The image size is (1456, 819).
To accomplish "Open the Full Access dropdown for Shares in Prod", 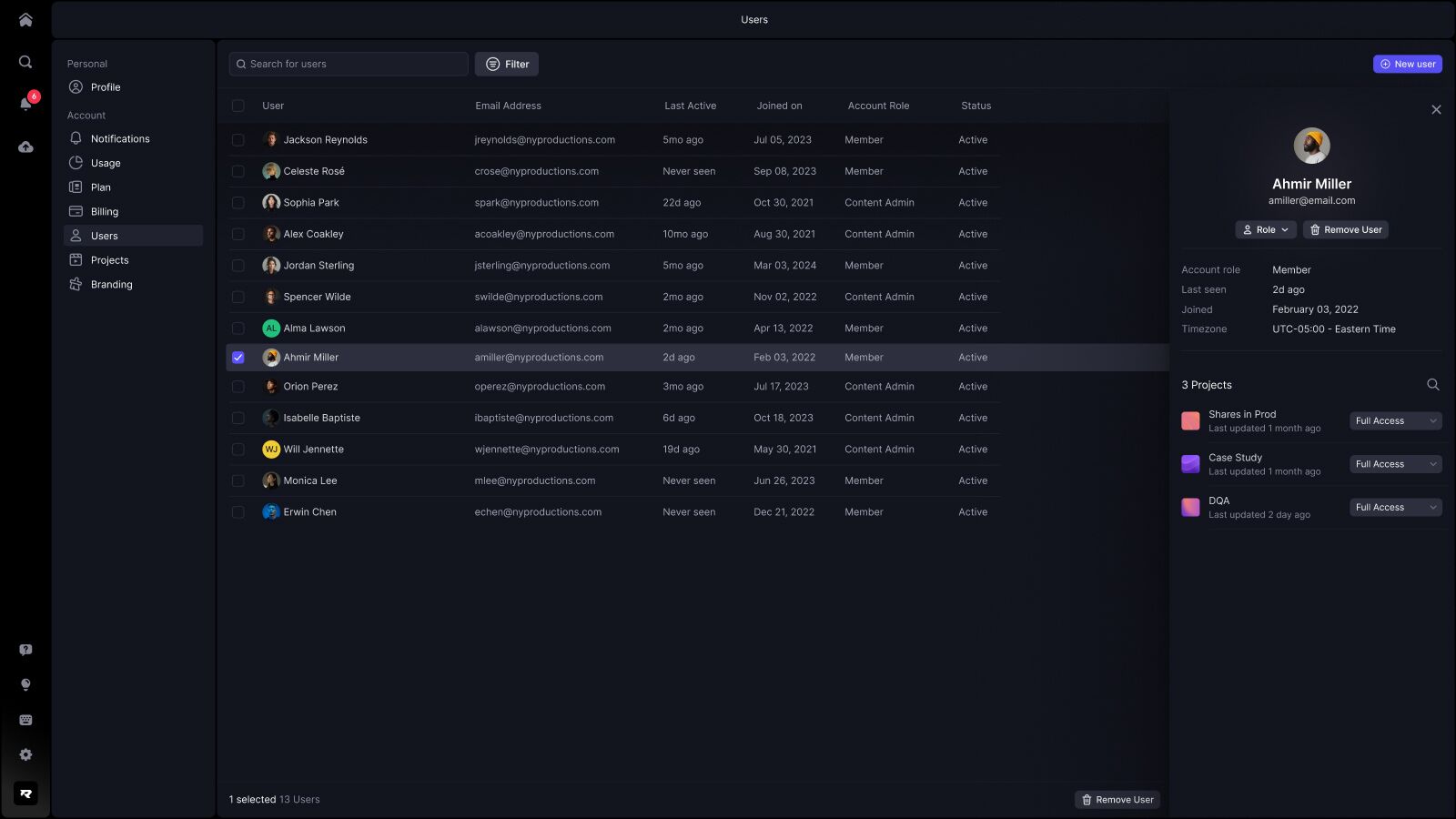I will (1395, 420).
